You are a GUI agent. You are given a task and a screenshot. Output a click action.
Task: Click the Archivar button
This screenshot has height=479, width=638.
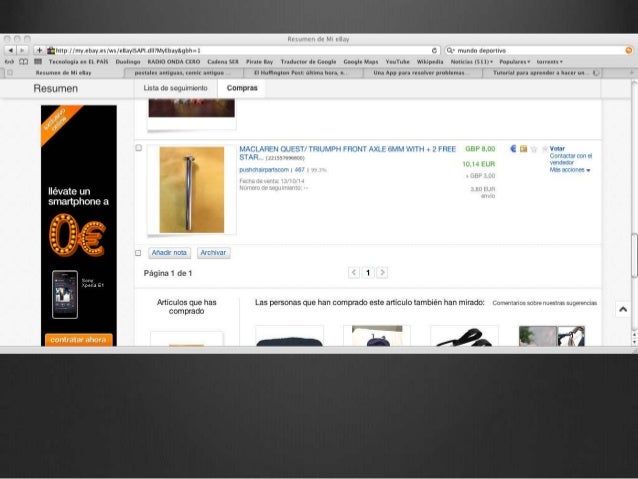click(213, 253)
